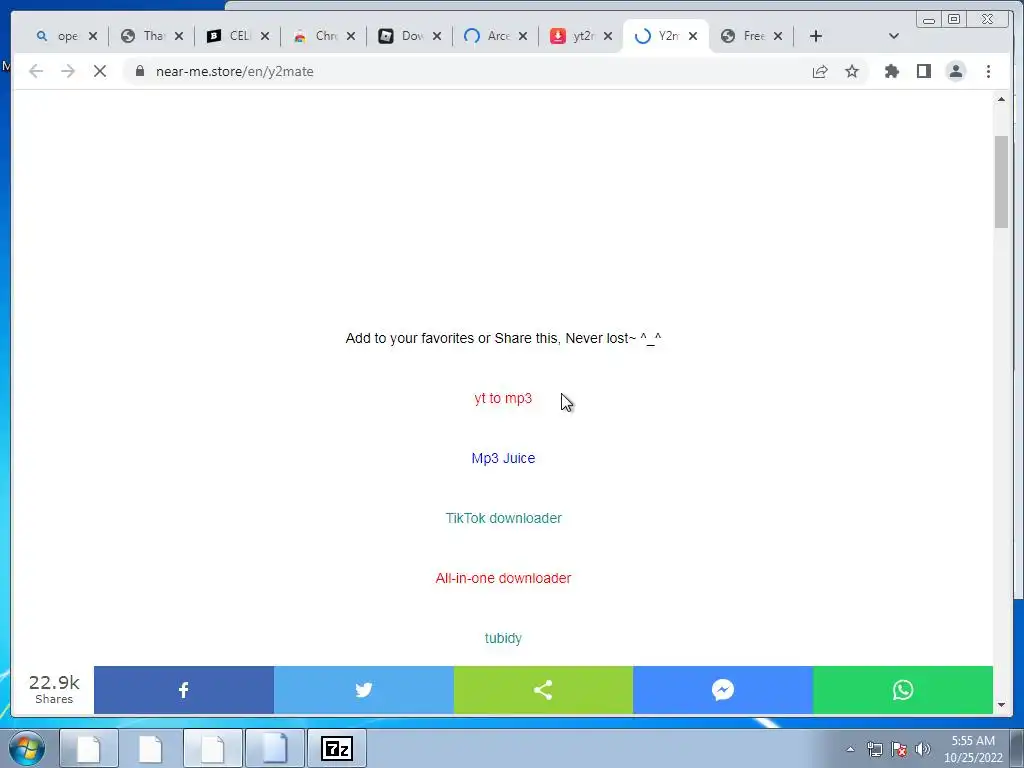Viewport: 1024px width, 768px height.
Task: Open a new tab
Action: 816,36
